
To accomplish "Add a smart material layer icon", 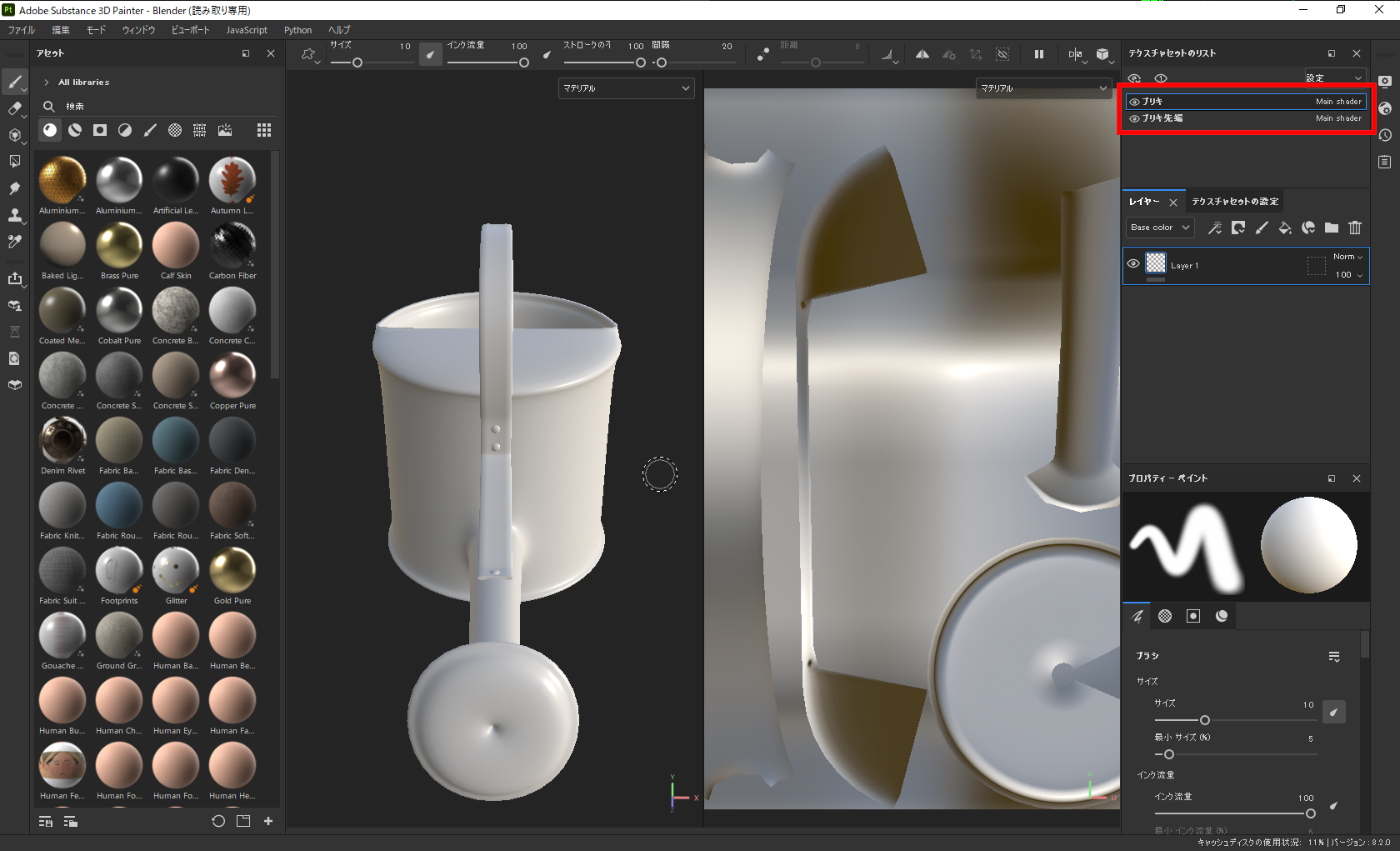I will click(1308, 228).
